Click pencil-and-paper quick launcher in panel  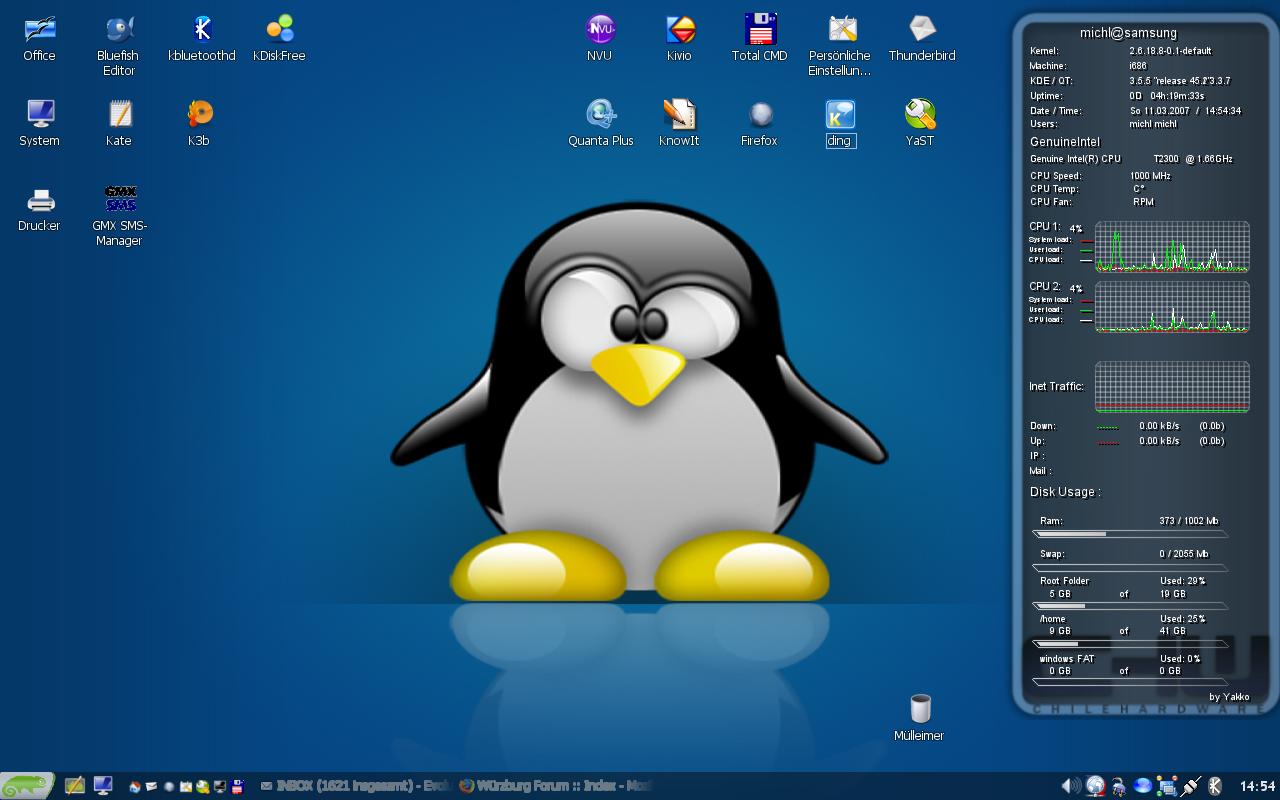coord(75,786)
